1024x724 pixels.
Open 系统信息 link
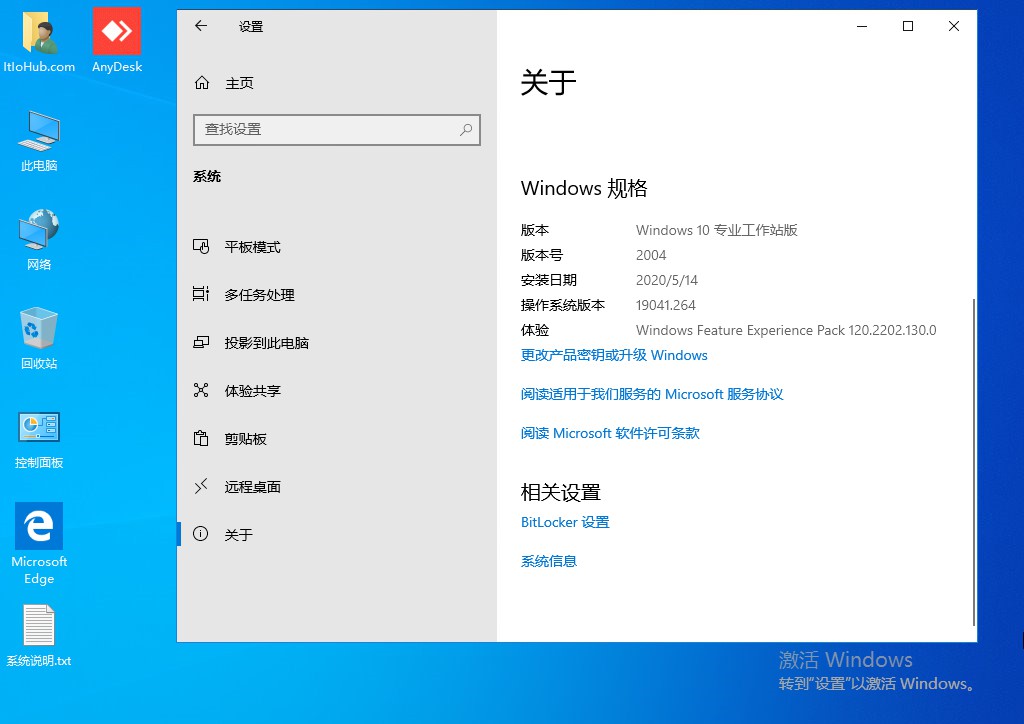click(x=549, y=561)
